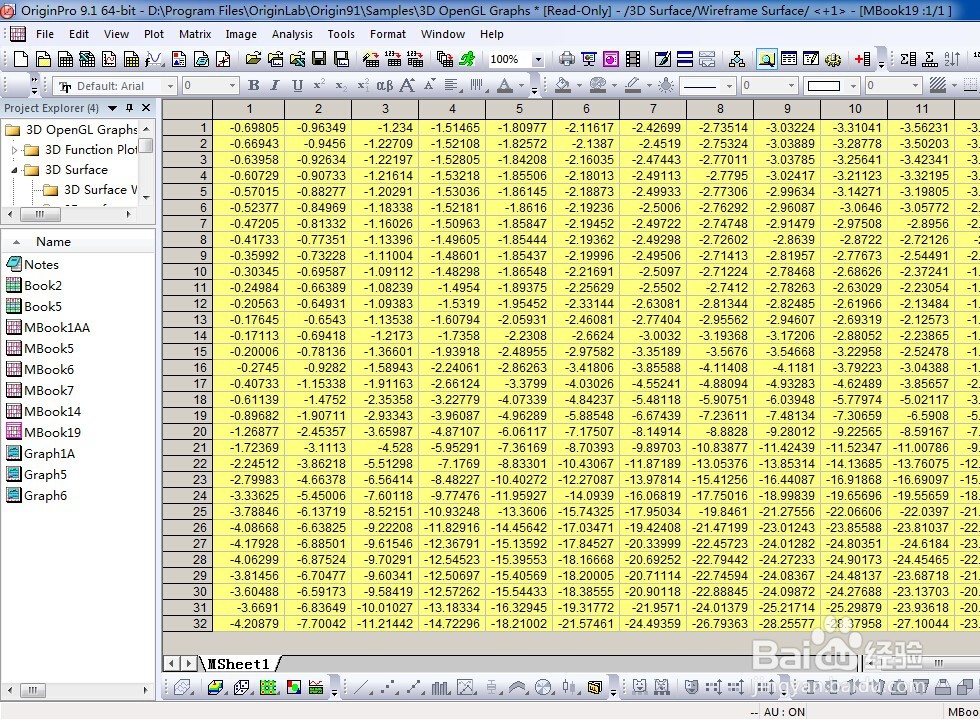Open the line style dropdown
Viewport: 980px width, 720px height.
(729, 86)
